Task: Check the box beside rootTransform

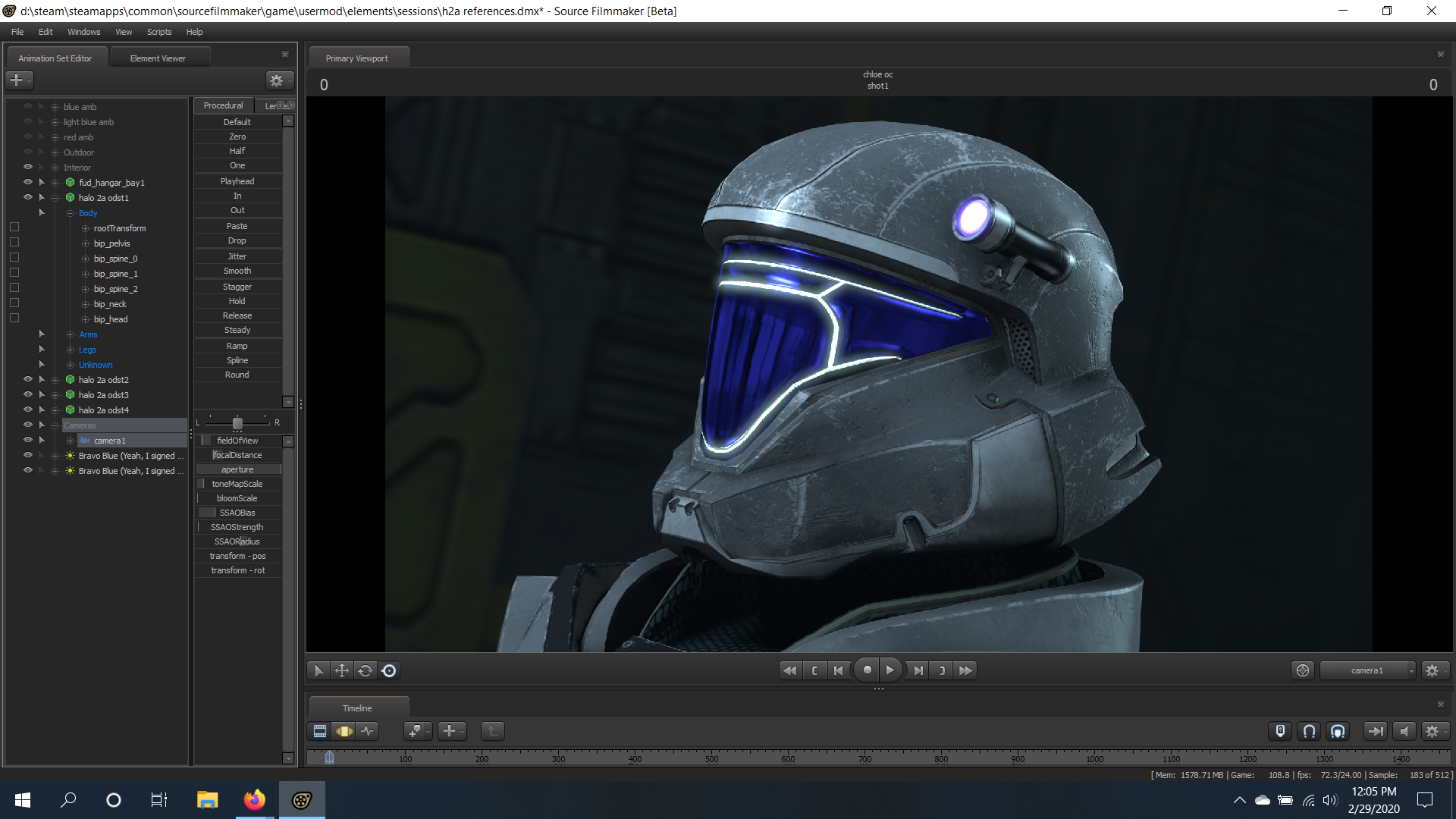Action: pyautogui.click(x=14, y=227)
